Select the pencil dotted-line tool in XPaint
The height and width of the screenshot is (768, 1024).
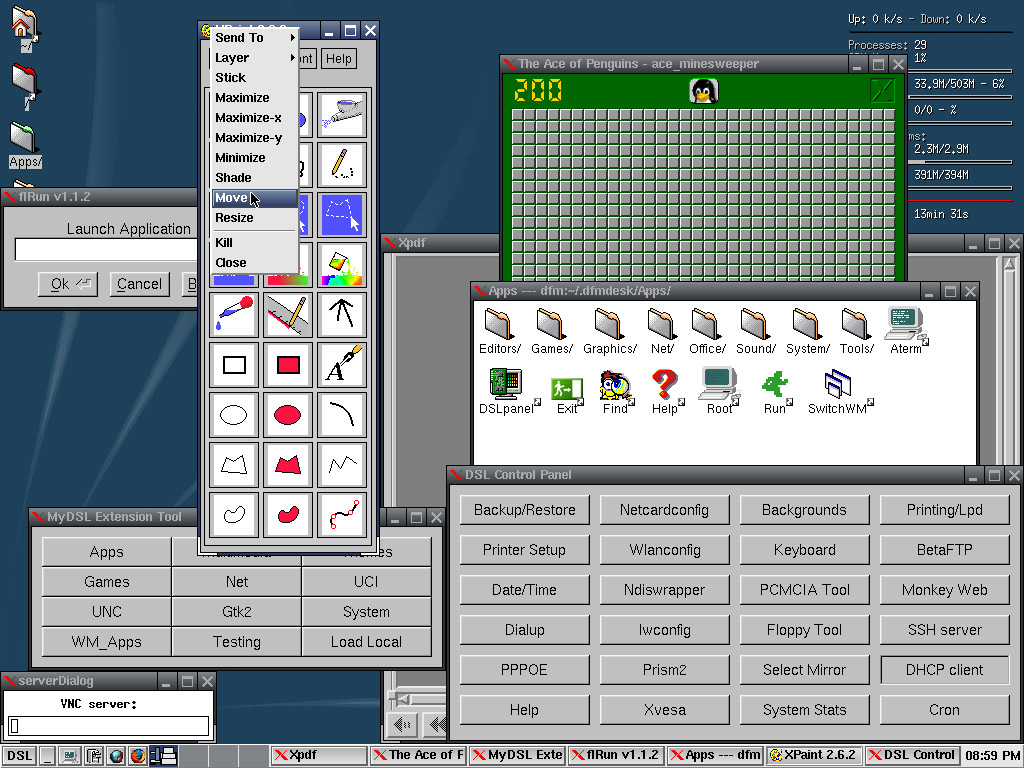click(342, 165)
